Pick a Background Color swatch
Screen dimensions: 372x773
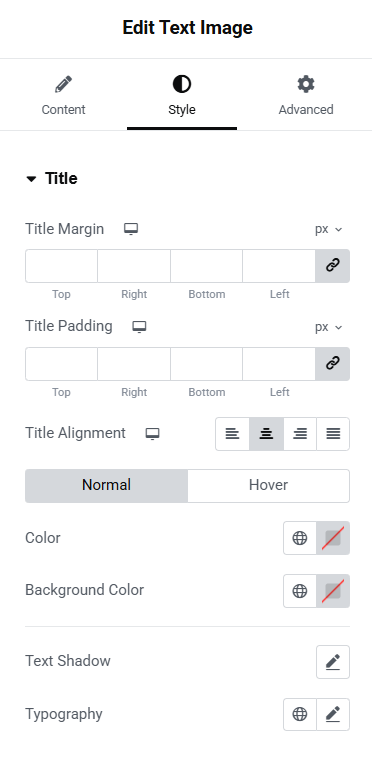click(333, 591)
